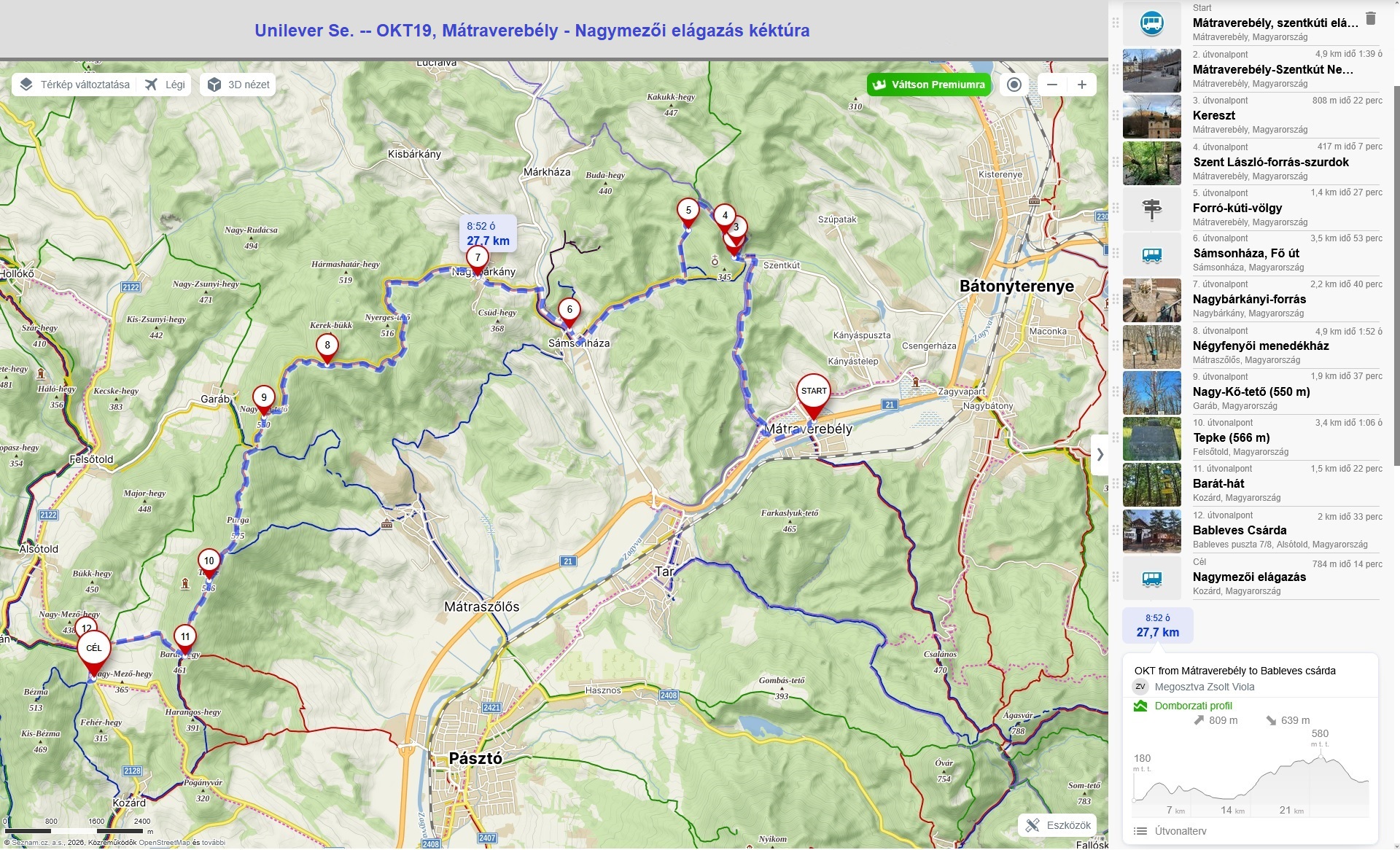Collapse the side panel with the chevron arrow
This screenshot has width=1400, height=850.
[x=1100, y=454]
